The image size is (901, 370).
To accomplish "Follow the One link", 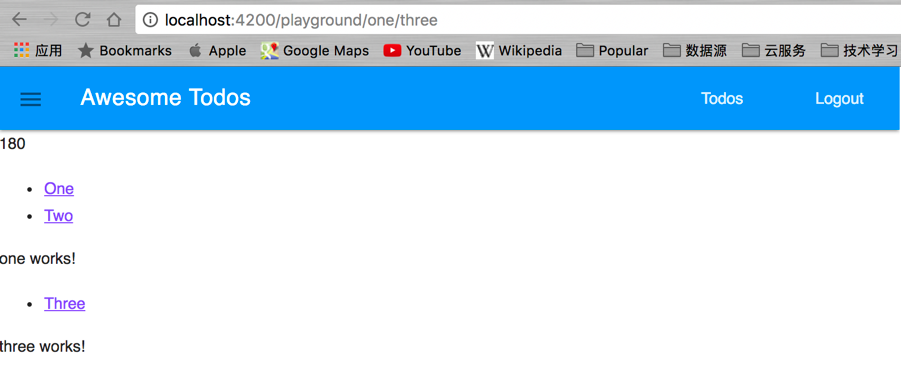I will [x=59, y=188].
